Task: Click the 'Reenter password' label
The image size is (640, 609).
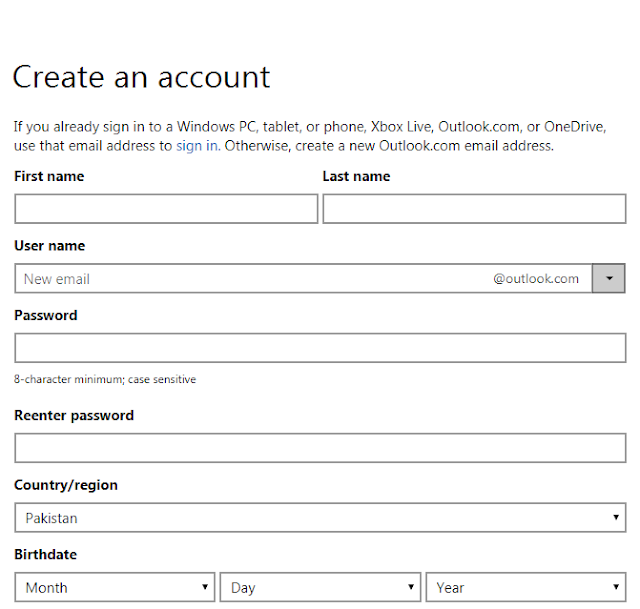Action: click(x=74, y=415)
